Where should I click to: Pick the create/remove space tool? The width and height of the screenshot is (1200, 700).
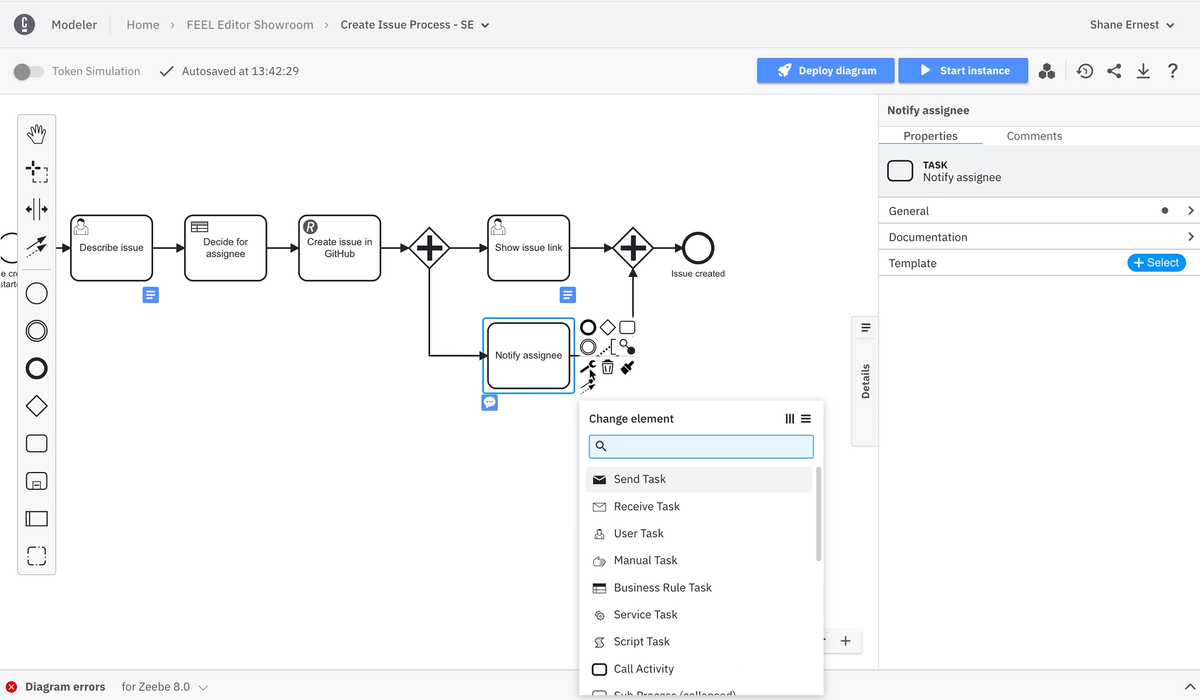click(x=36, y=209)
